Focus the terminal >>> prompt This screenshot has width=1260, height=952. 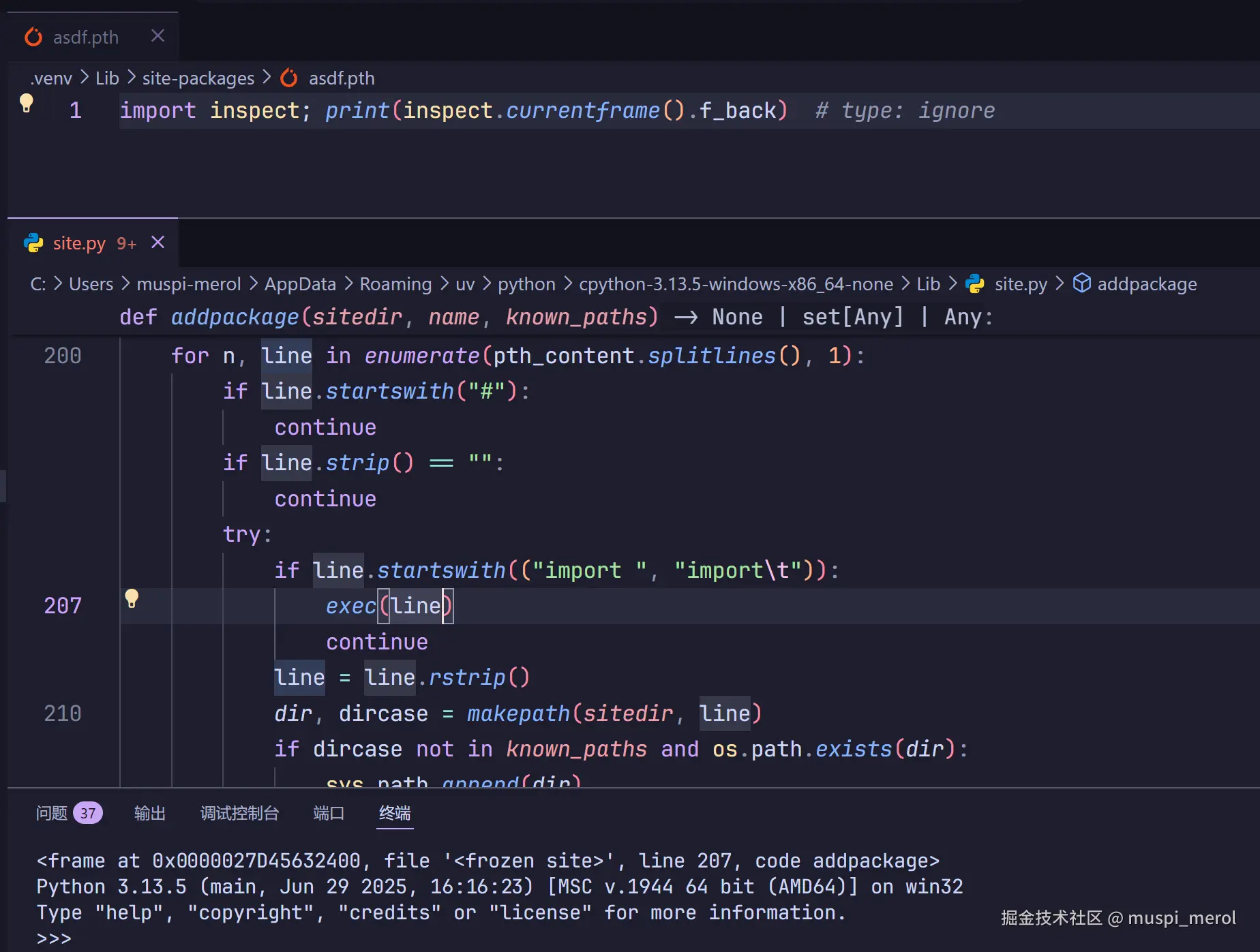point(54,939)
